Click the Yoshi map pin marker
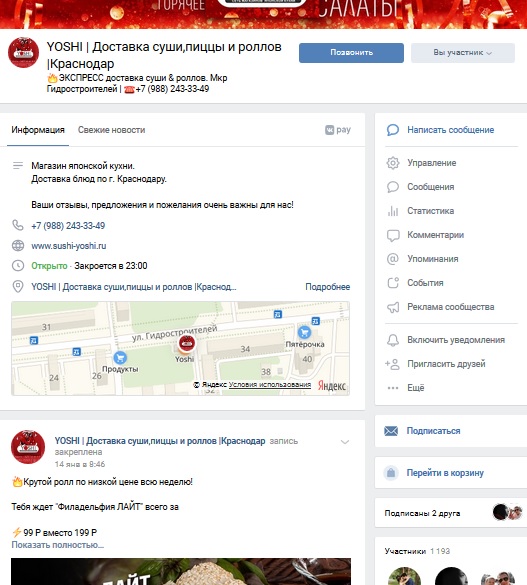The width and height of the screenshot is (527, 585). click(186, 343)
